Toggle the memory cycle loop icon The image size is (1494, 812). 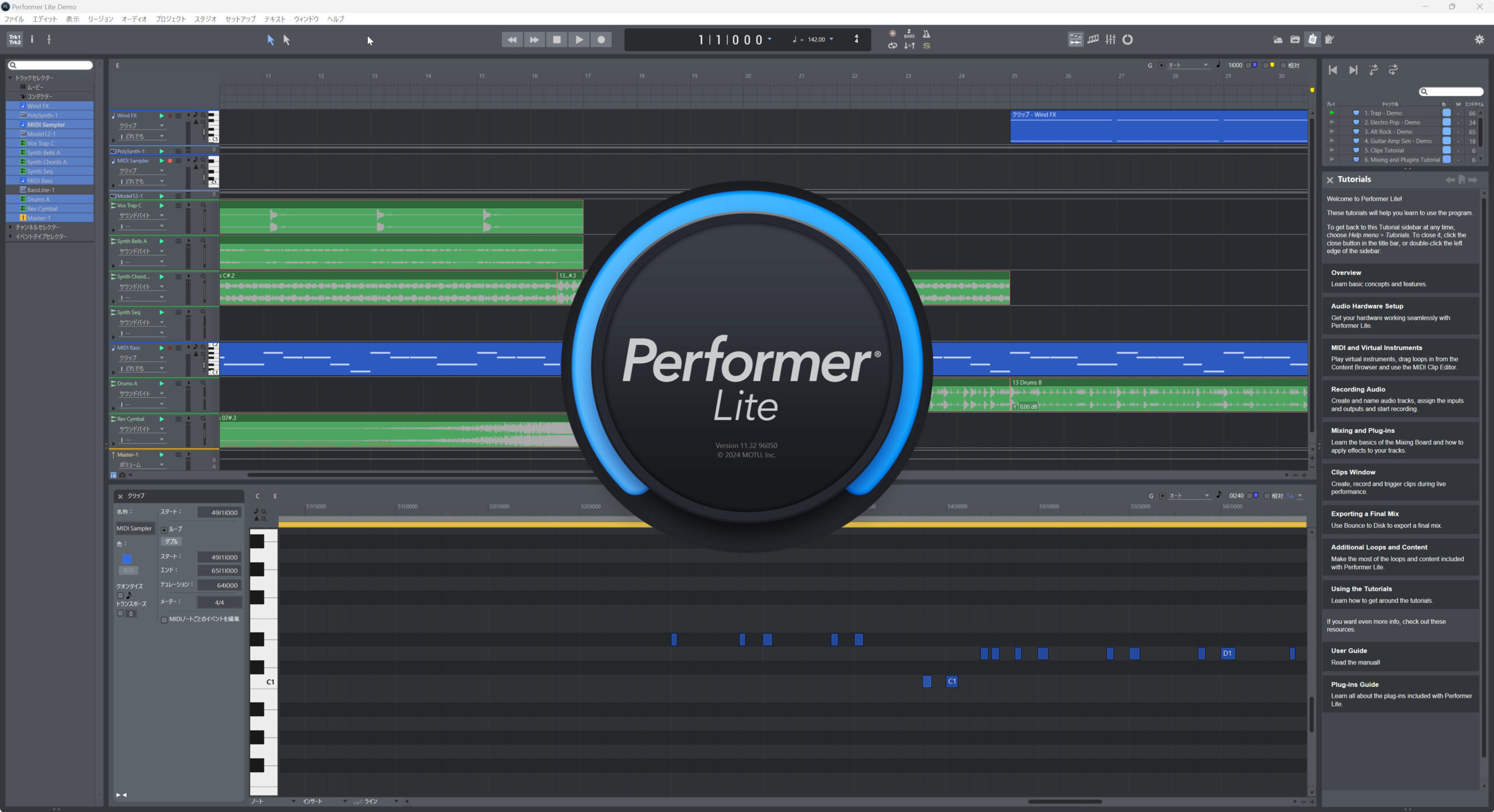coord(892,45)
